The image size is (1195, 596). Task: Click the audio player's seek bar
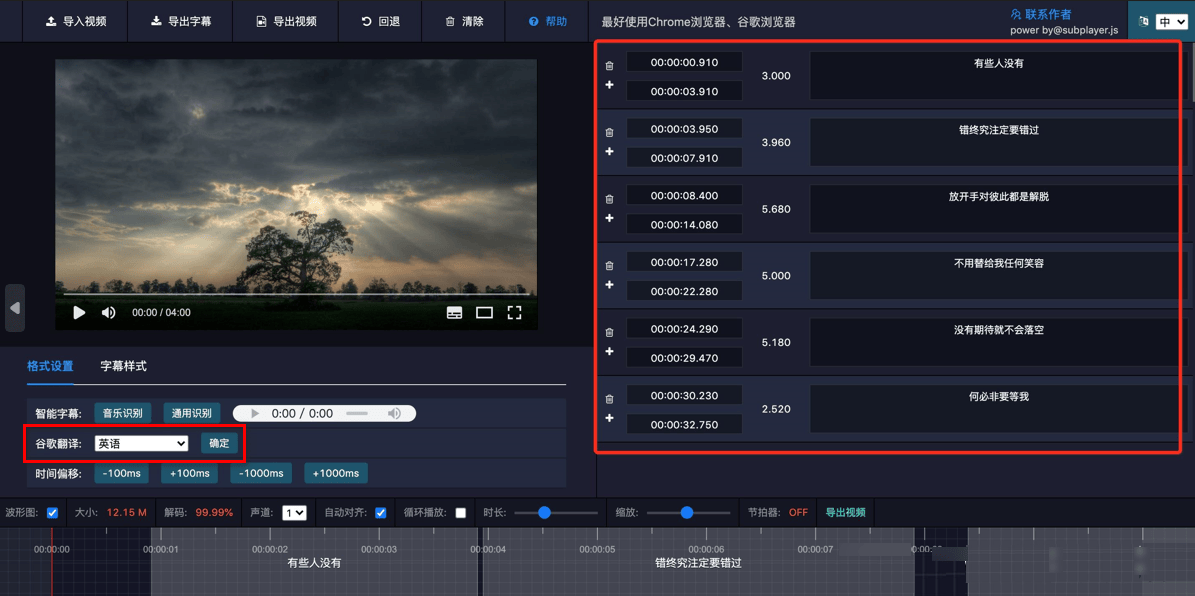[x=357, y=413]
